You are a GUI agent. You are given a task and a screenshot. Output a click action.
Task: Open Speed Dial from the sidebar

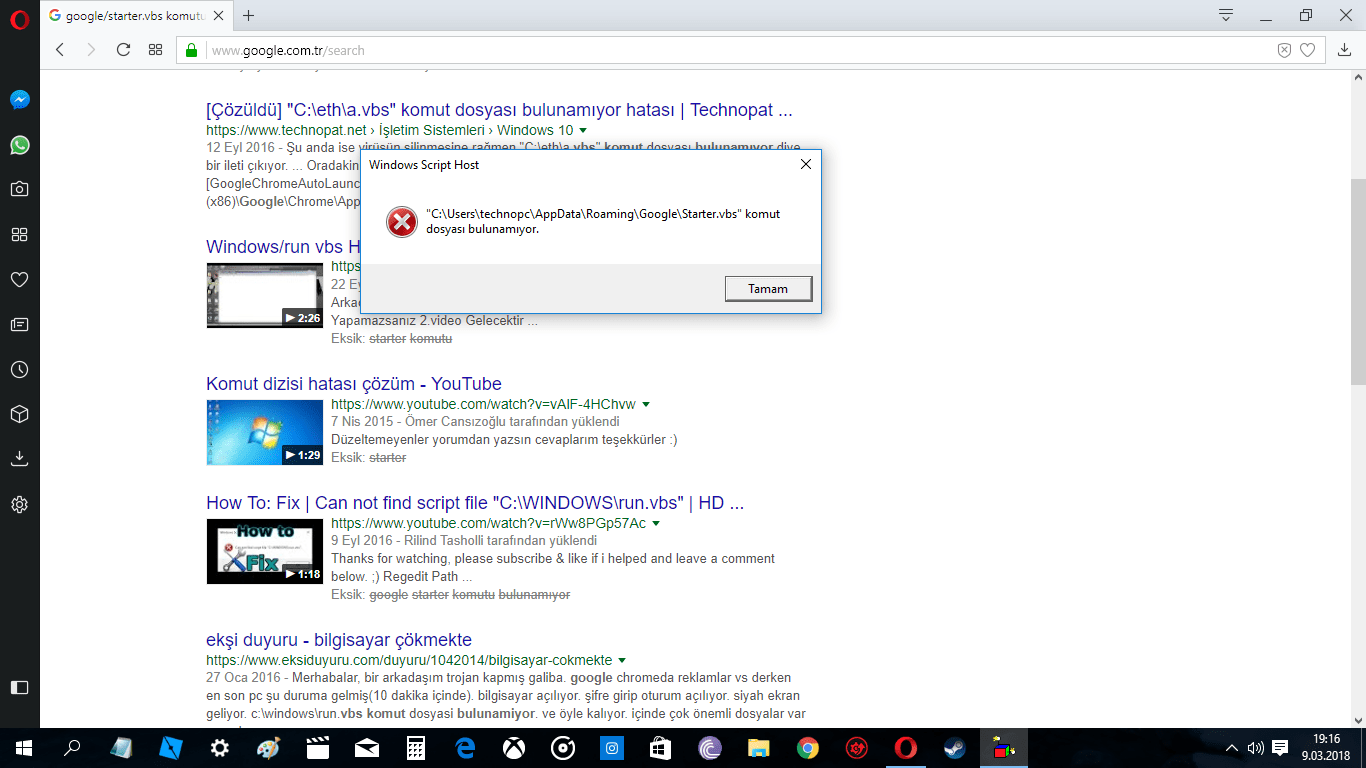pyautogui.click(x=19, y=234)
